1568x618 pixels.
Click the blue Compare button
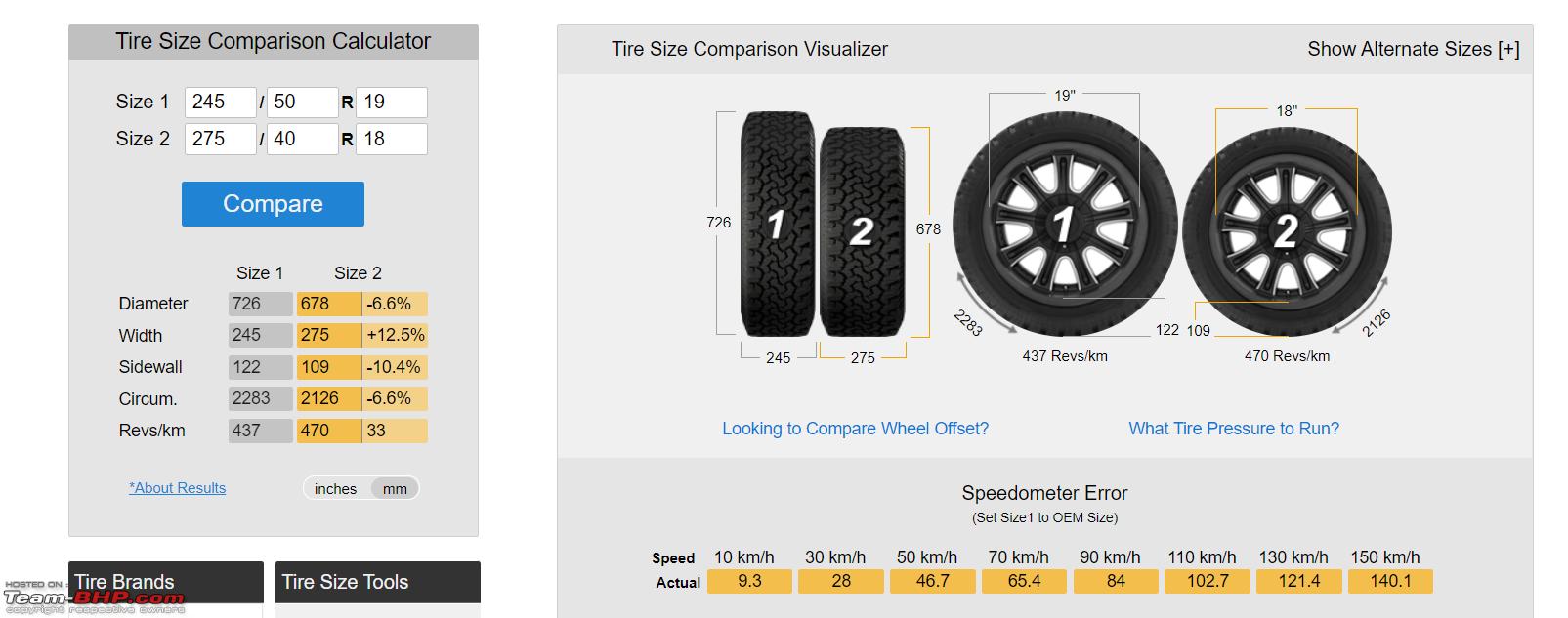pos(273,204)
